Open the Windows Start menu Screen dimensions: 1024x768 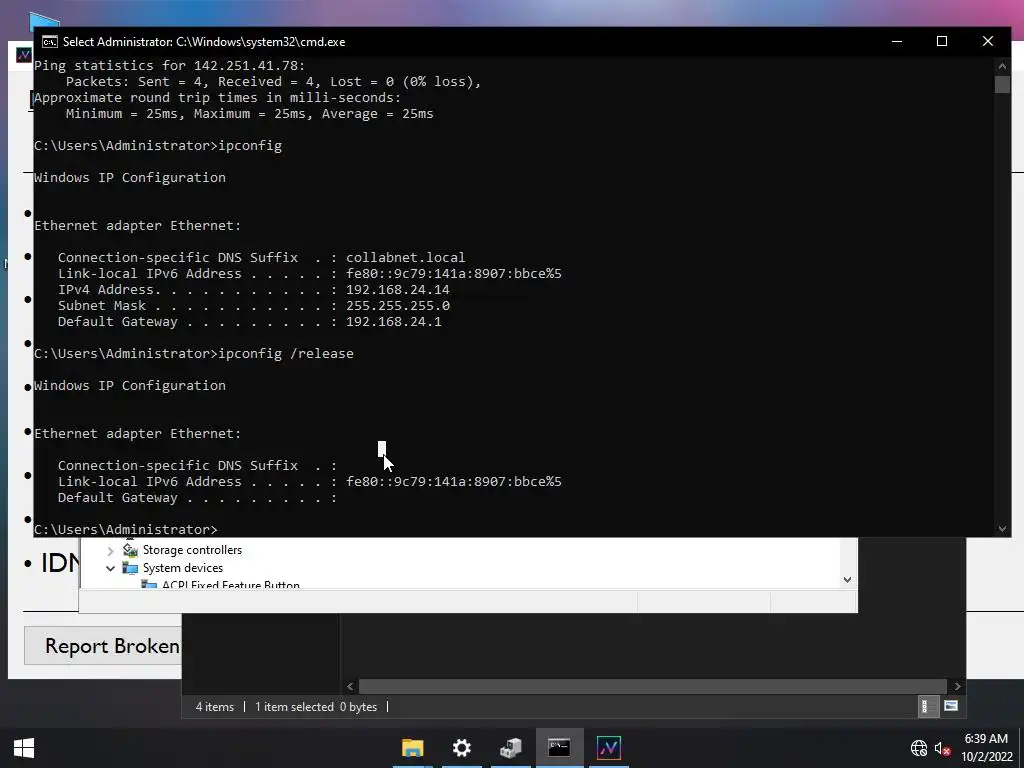[x=24, y=748]
